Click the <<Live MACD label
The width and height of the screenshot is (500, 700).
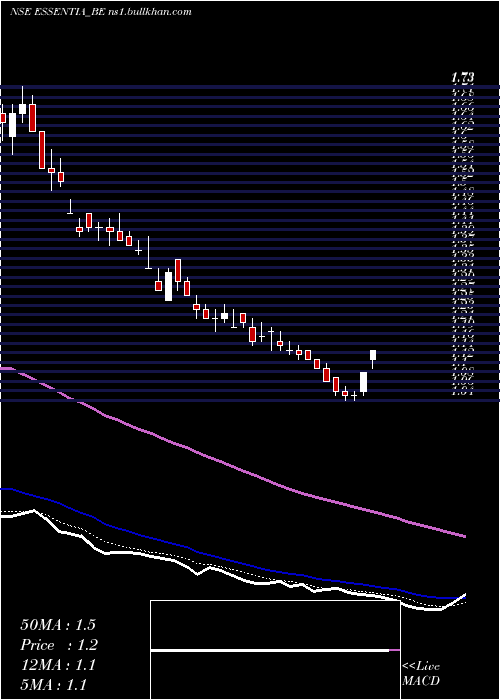point(421,673)
